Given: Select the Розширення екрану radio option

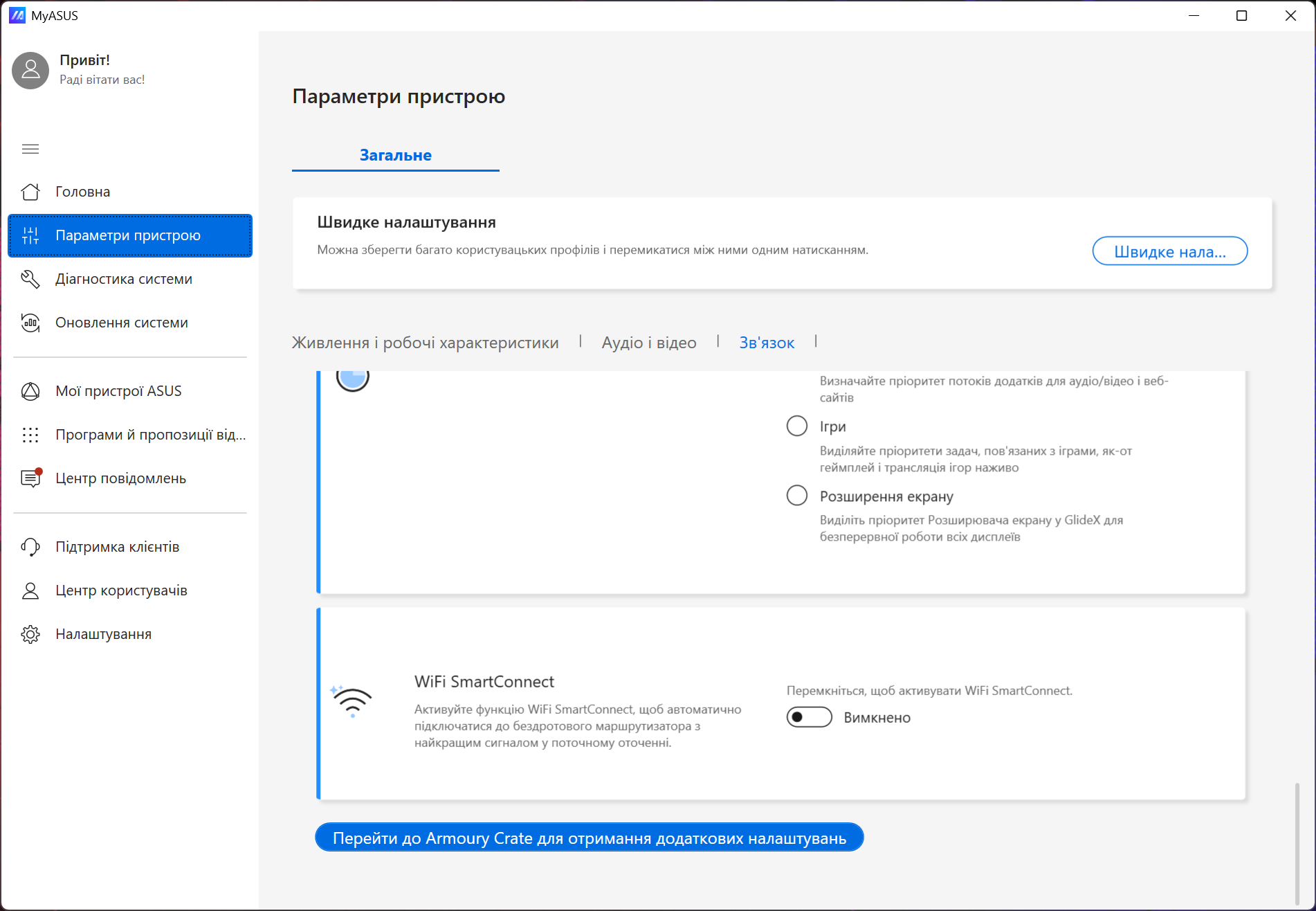Looking at the screenshot, I should 797,496.
